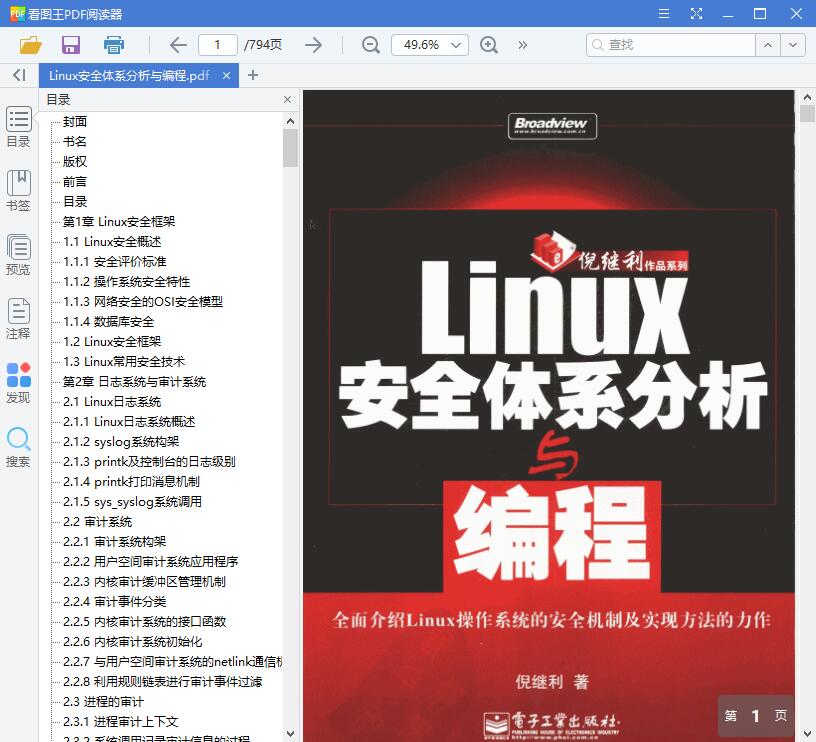The height and width of the screenshot is (742, 816).
Task: Jump to 2.2.5 内核审计系统的接口函数
Action: (x=145, y=622)
